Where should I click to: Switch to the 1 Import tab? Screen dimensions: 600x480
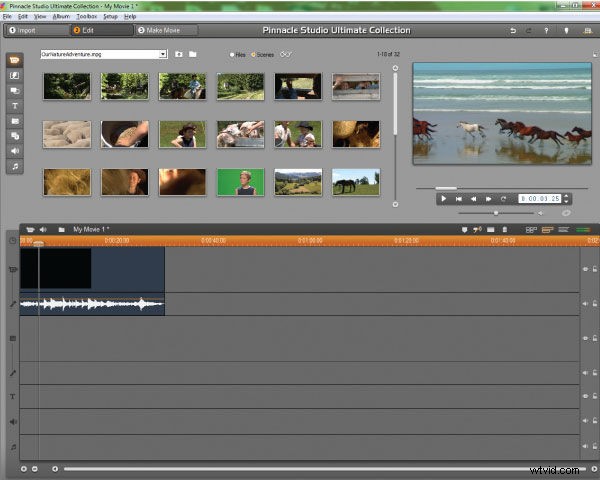[37, 30]
